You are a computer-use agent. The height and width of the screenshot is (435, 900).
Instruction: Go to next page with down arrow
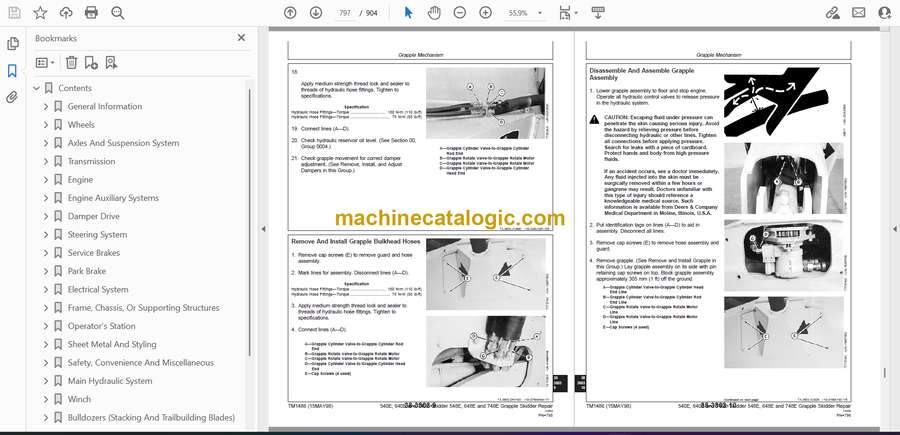(x=316, y=13)
